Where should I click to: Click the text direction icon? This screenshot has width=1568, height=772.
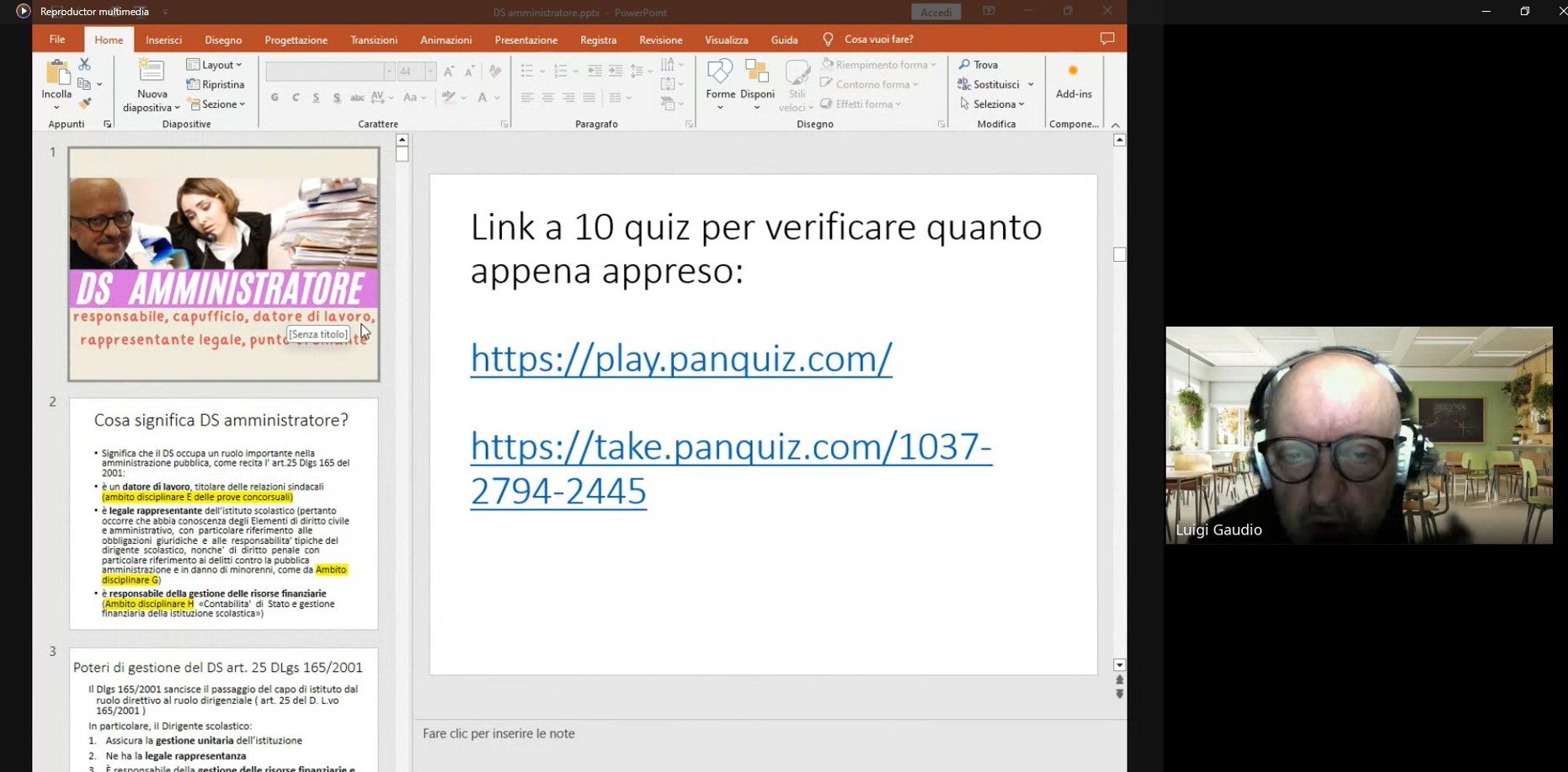668,64
